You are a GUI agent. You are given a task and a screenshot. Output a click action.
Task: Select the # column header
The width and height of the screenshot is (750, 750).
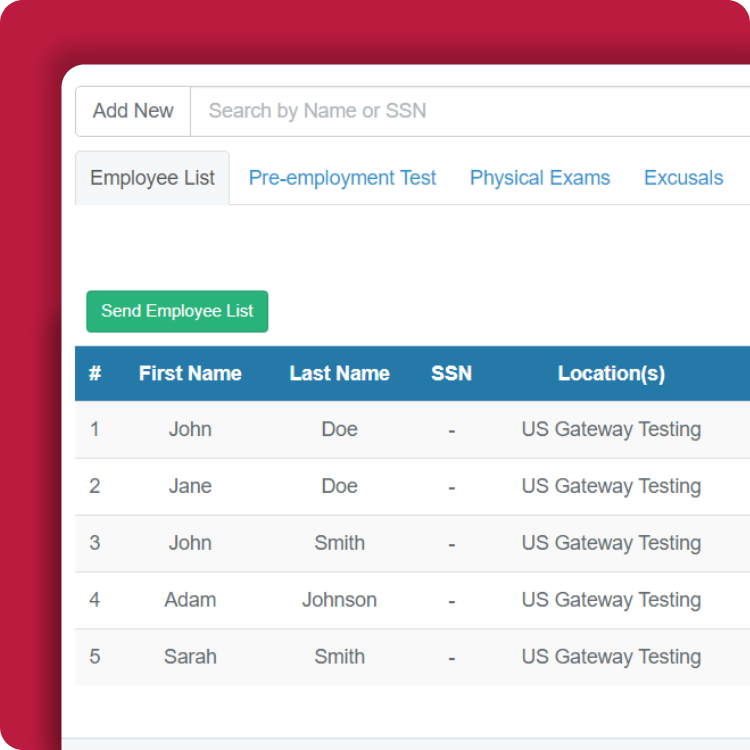point(95,373)
